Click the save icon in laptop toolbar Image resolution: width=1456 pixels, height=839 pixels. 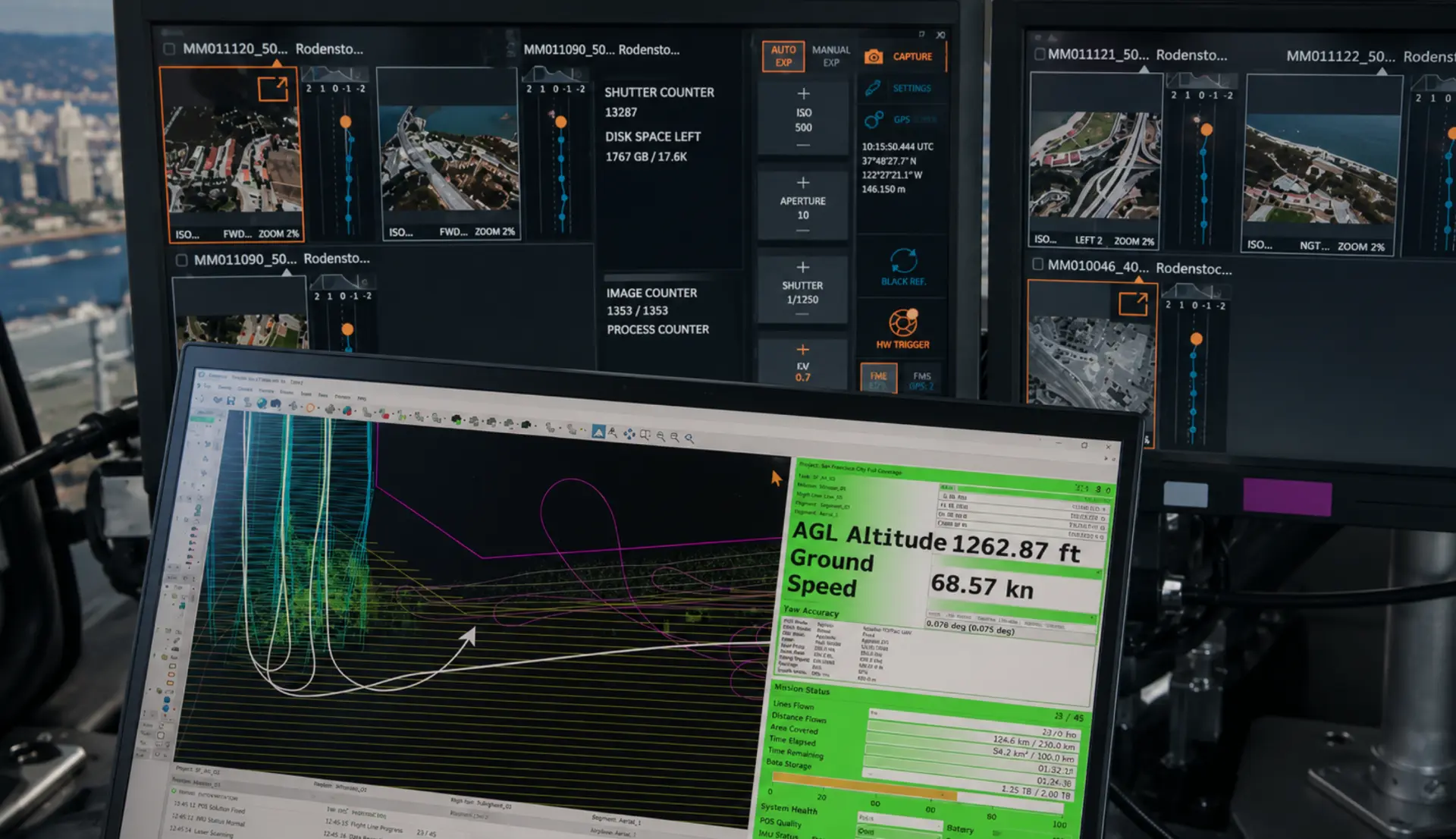coord(231,401)
